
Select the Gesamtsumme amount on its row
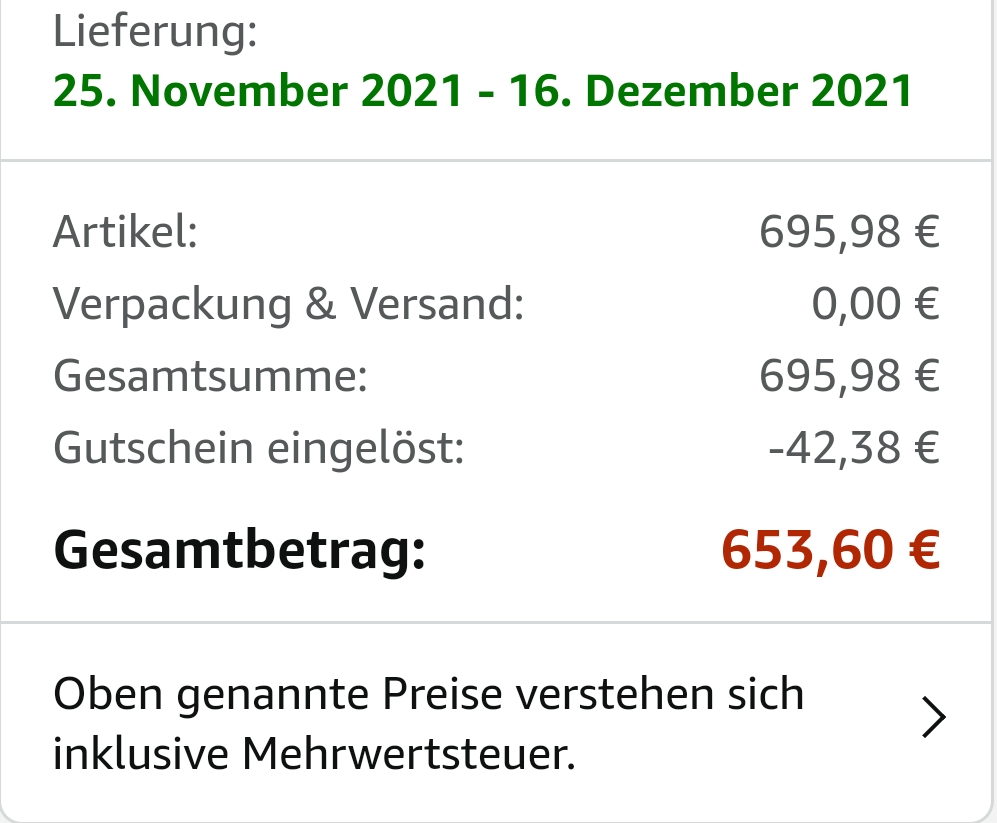(x=848, y=377)
